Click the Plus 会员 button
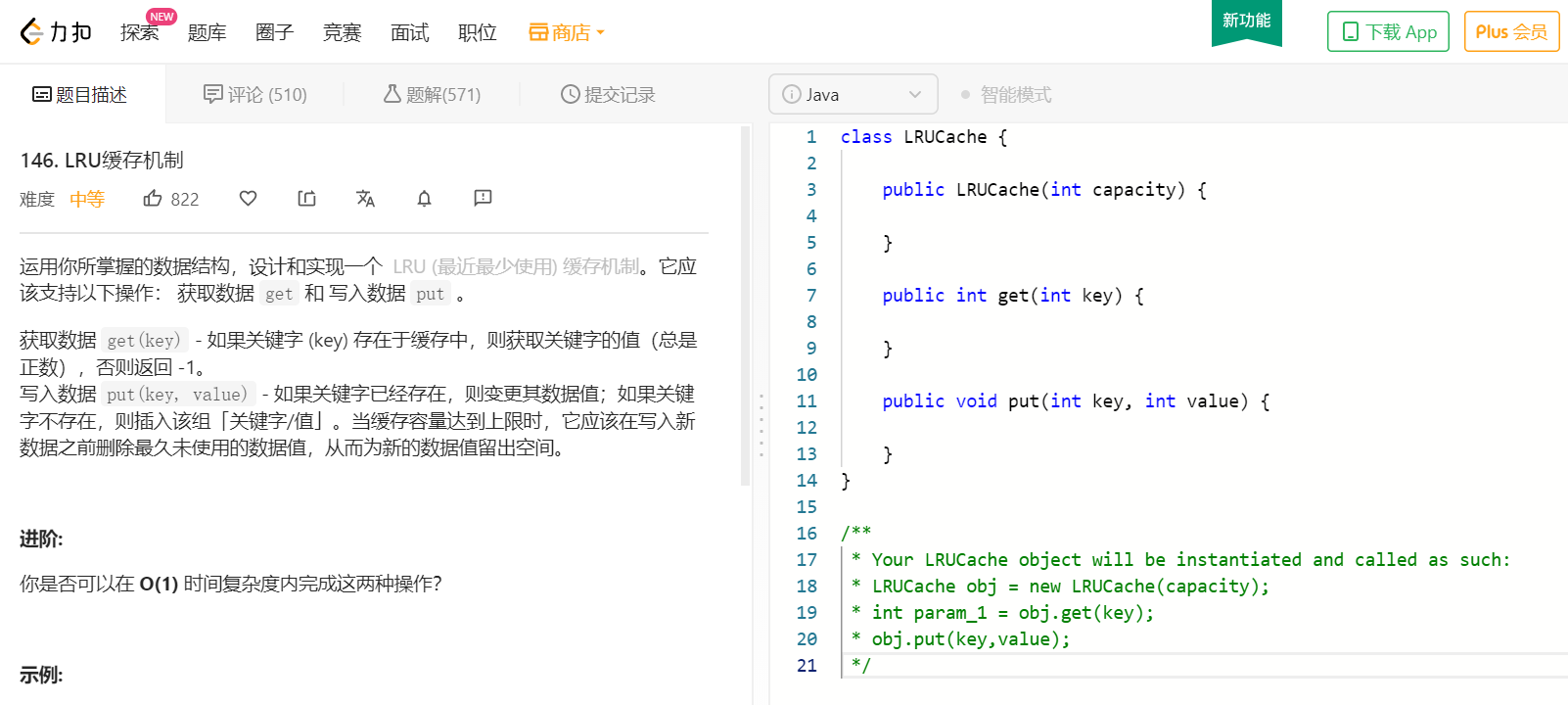This screenshot has height=705, width=1568. [x=1510, y=32]
